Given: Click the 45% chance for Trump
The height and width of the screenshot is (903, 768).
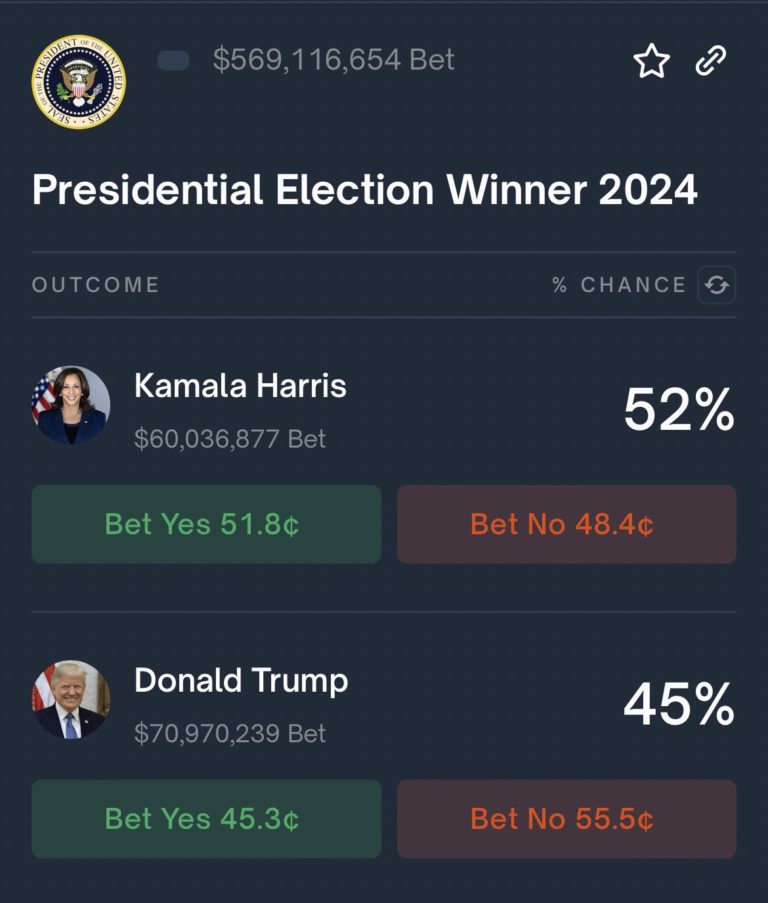Looking at the screenshot, I should click(679, 704).
